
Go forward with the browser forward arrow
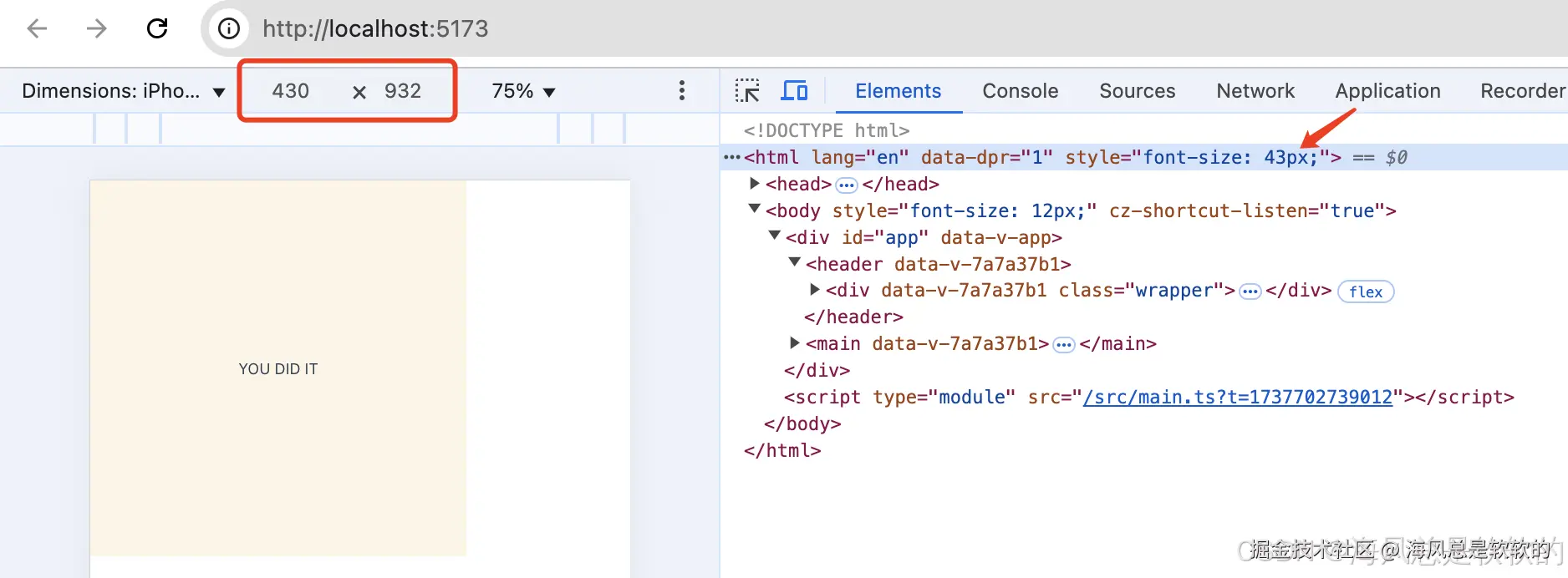(97, 28)
